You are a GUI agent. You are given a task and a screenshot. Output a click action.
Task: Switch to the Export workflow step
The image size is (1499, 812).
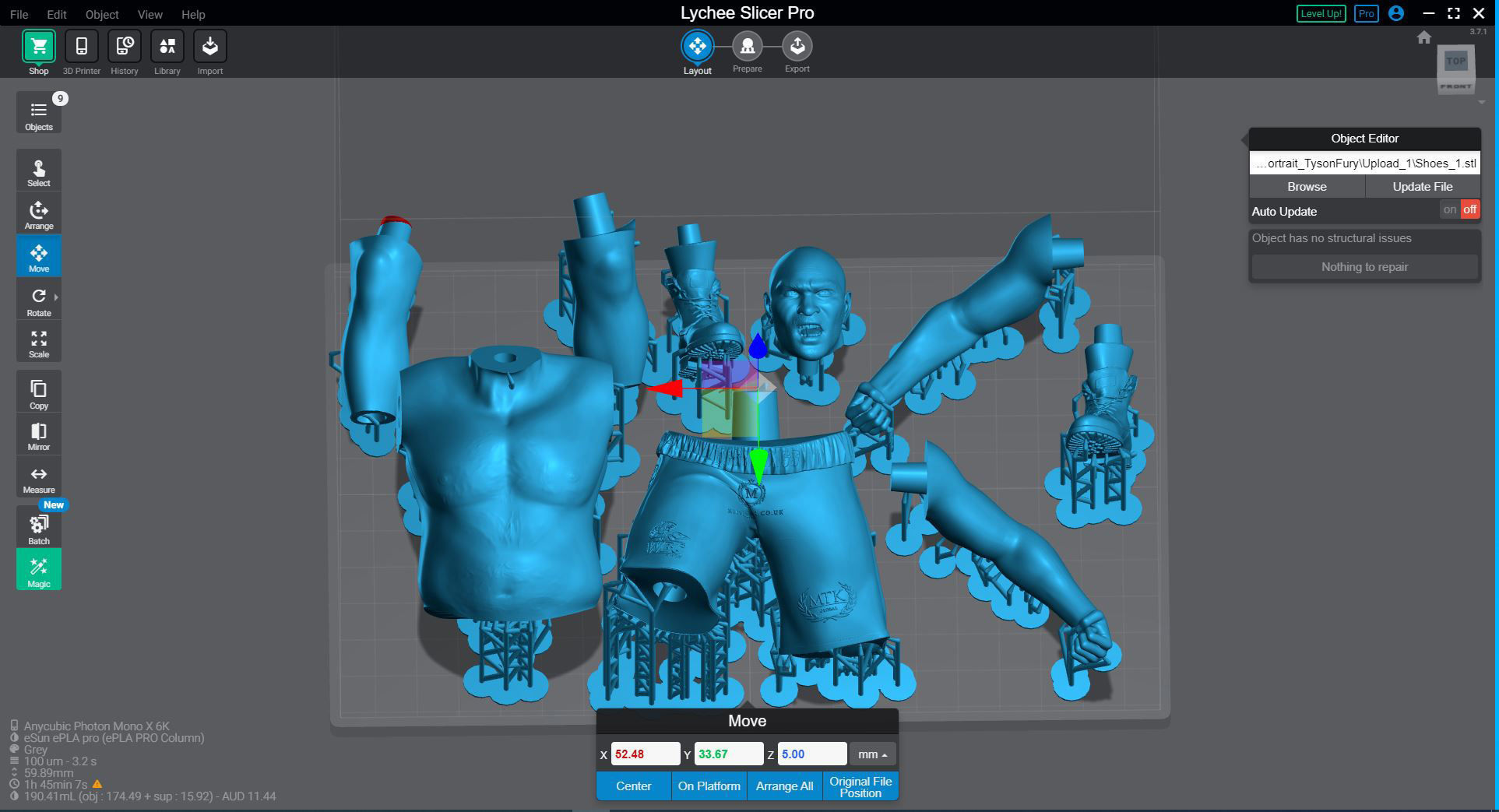[797, 47]
